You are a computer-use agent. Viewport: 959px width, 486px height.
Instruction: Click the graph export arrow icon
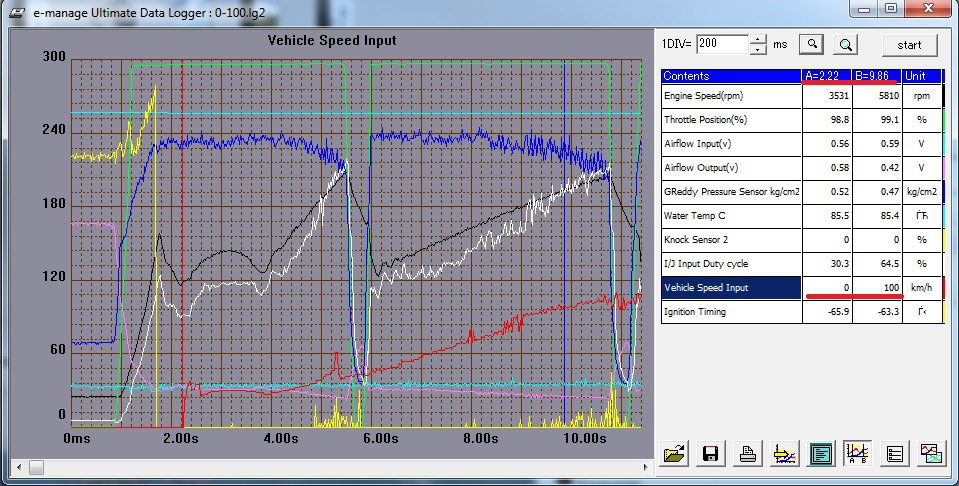[x=784, y=454]
